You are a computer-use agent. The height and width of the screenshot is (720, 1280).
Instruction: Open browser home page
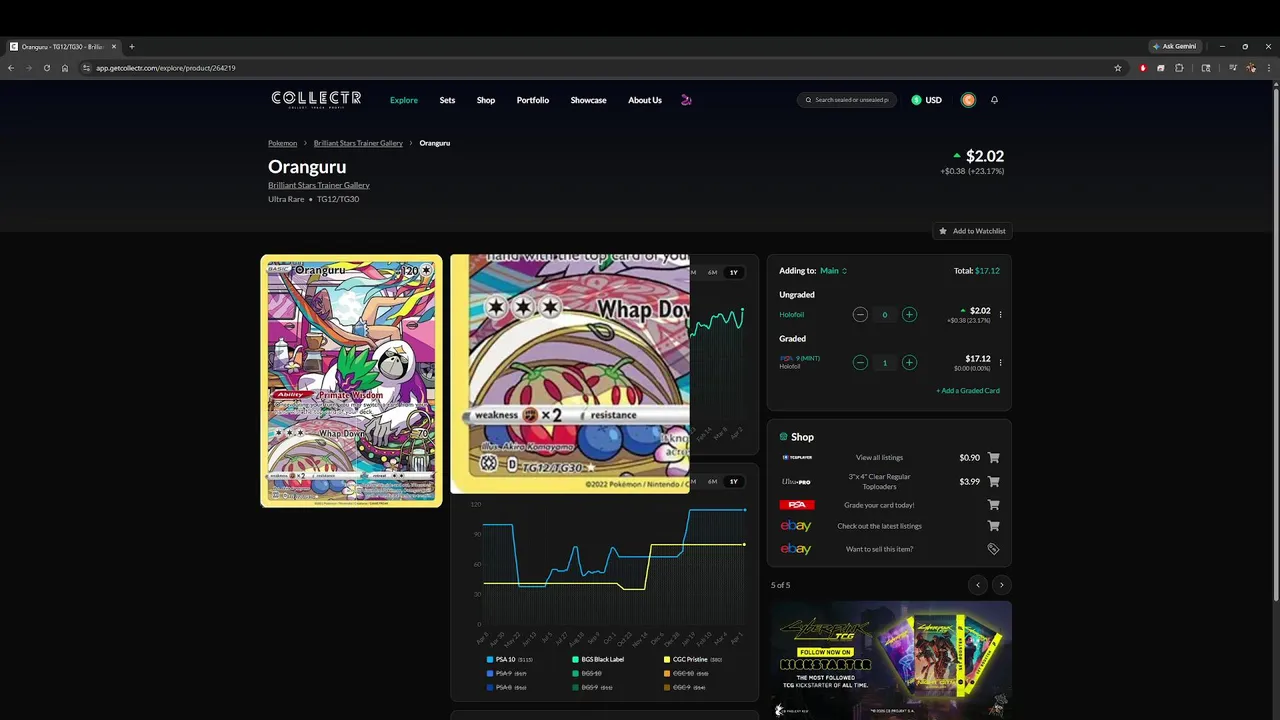coord(65,68)
